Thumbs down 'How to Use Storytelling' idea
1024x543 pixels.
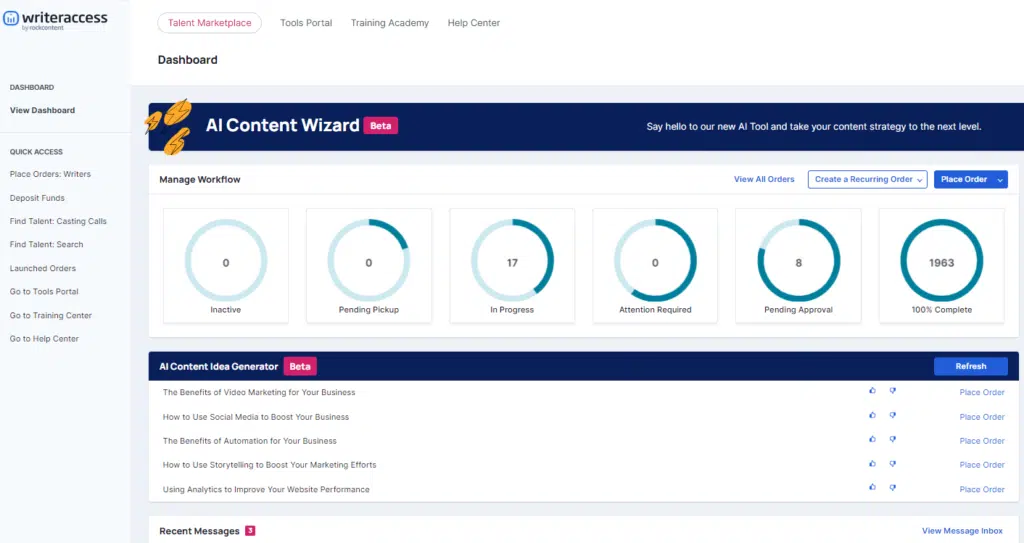(x=893, y=463)
